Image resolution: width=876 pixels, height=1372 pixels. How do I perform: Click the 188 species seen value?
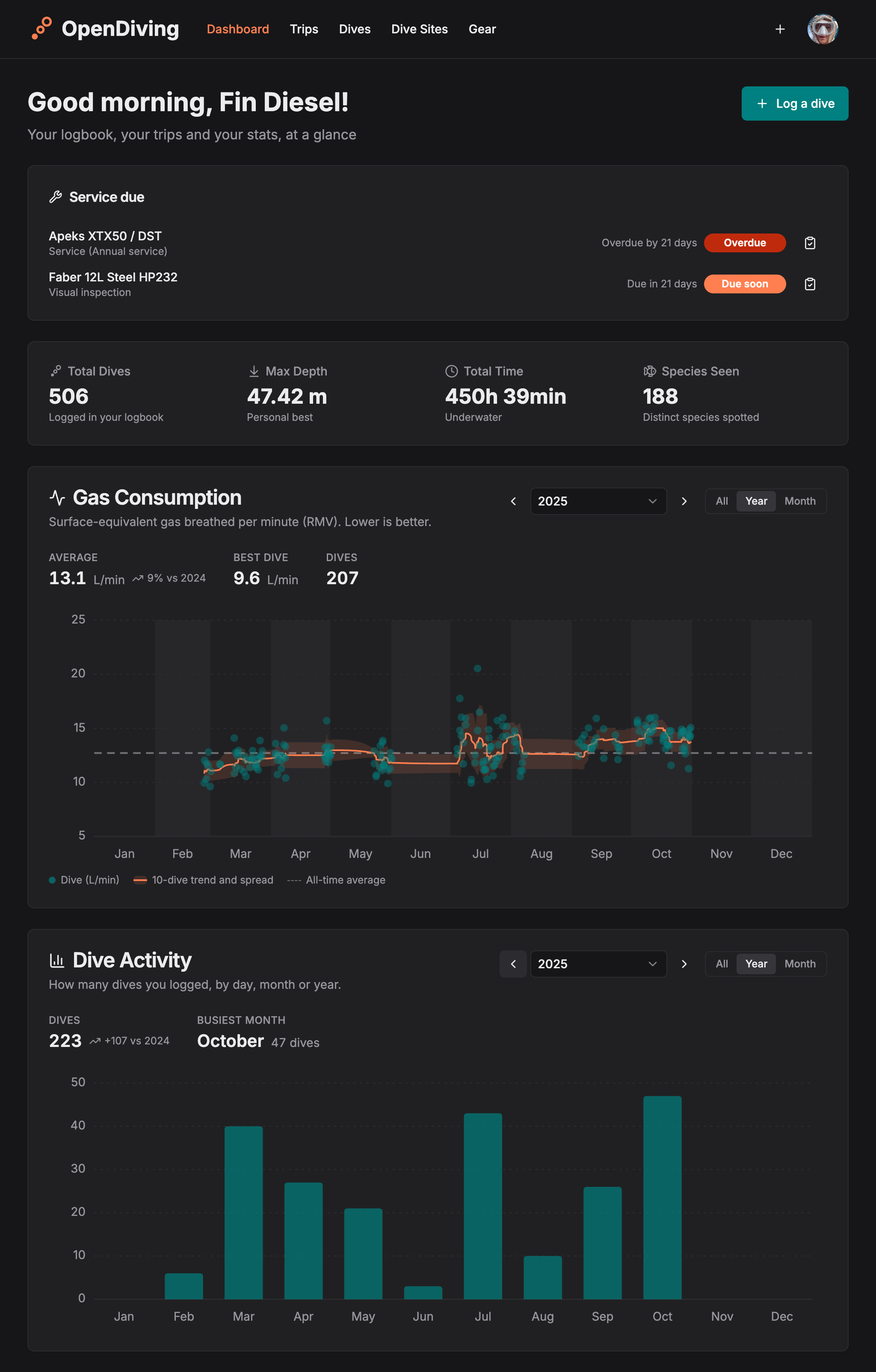660,396
